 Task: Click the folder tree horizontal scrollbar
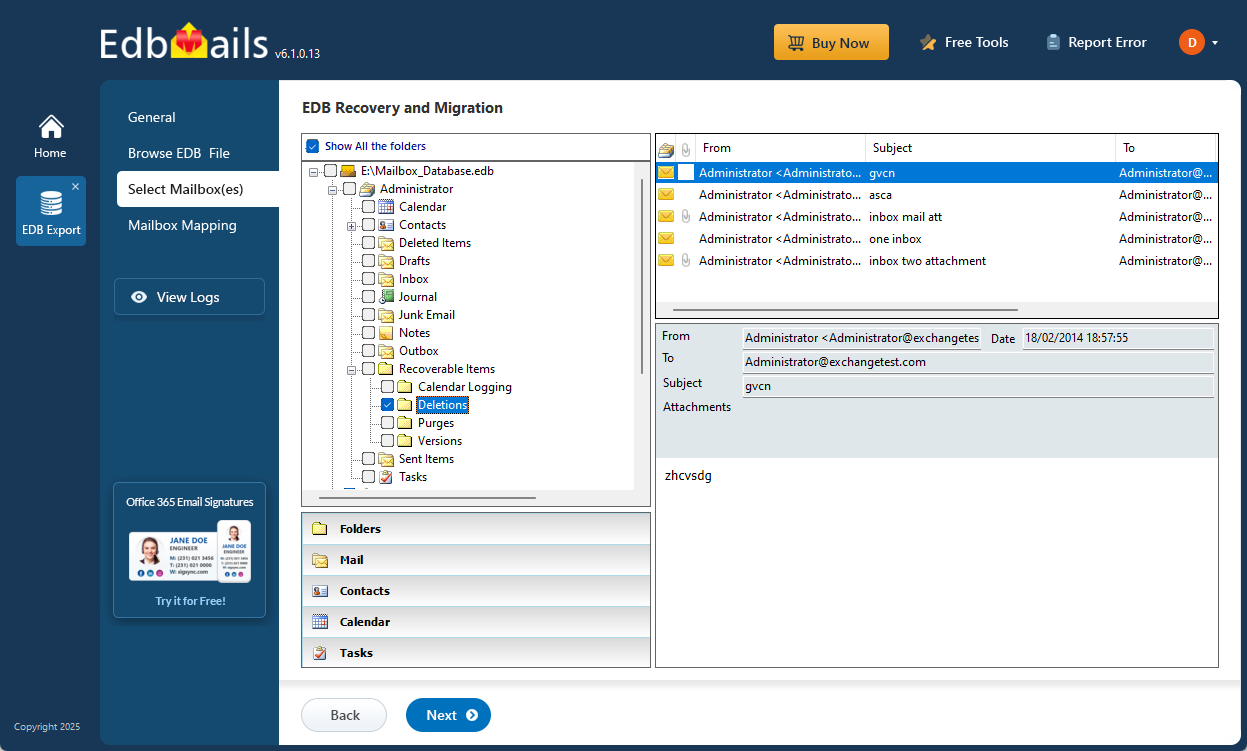[427, 497]
